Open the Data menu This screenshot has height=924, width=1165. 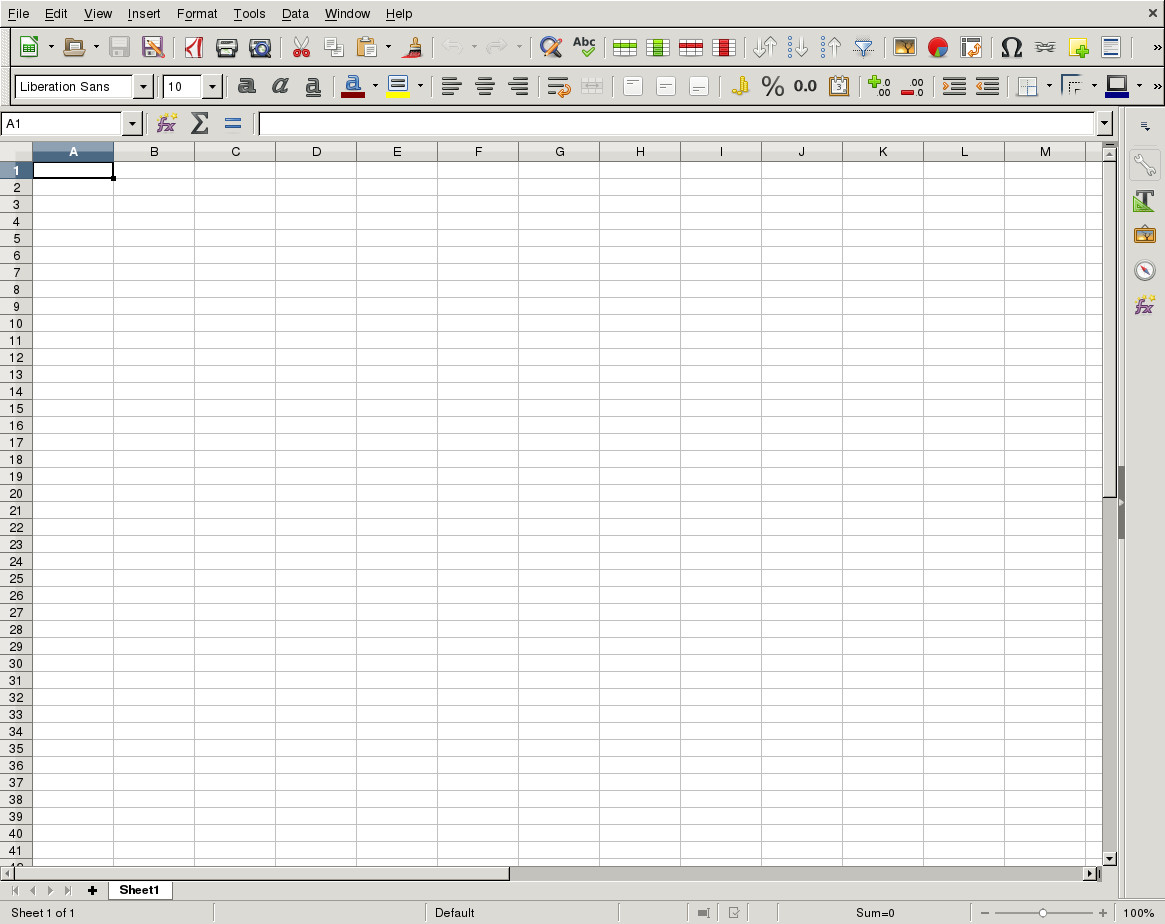click(x=295, y=13)
